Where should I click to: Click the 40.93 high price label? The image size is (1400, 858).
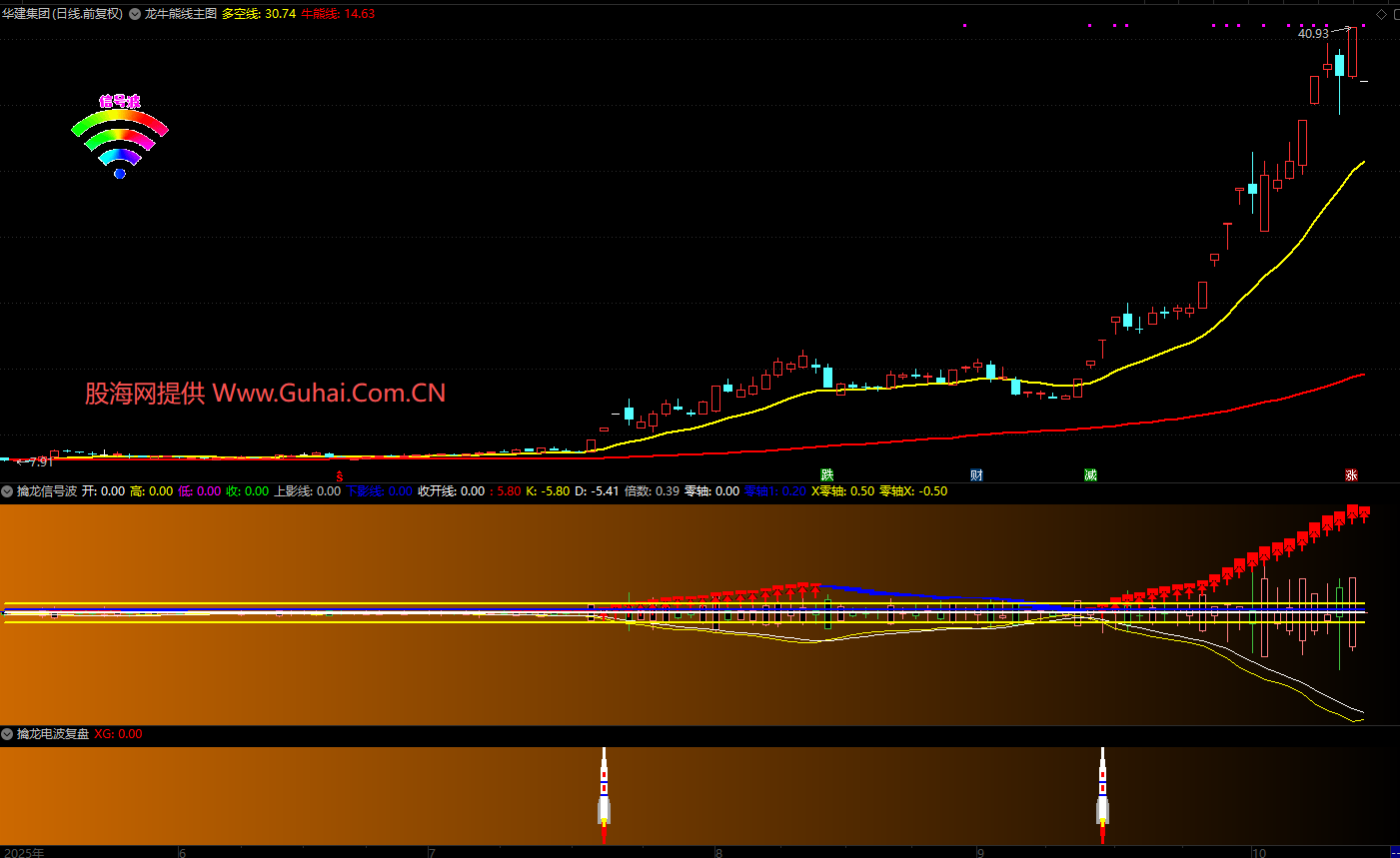click(1312, 34)
